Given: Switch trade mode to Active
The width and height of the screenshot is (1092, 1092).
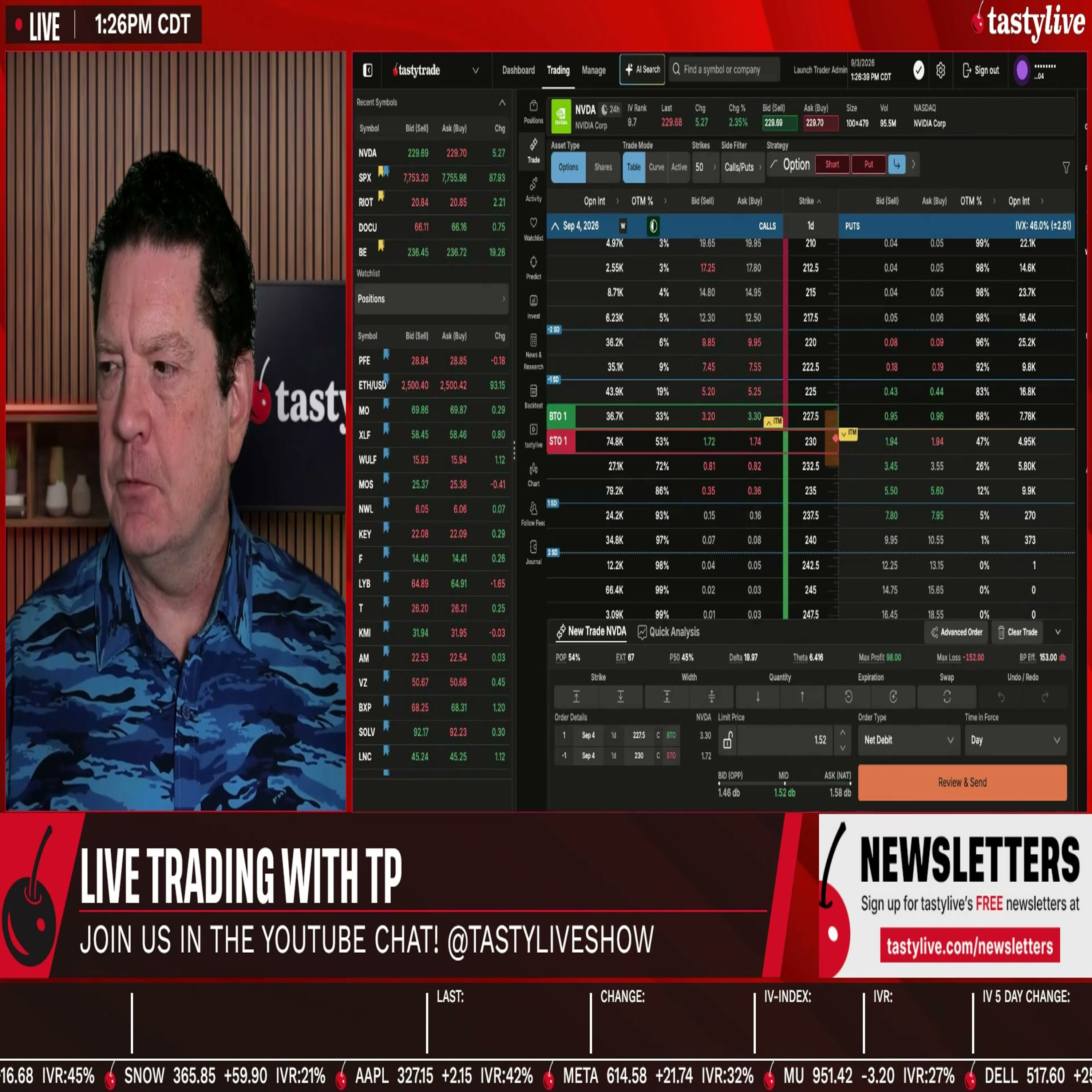Looking at the screenshot, I should (679, 167).
